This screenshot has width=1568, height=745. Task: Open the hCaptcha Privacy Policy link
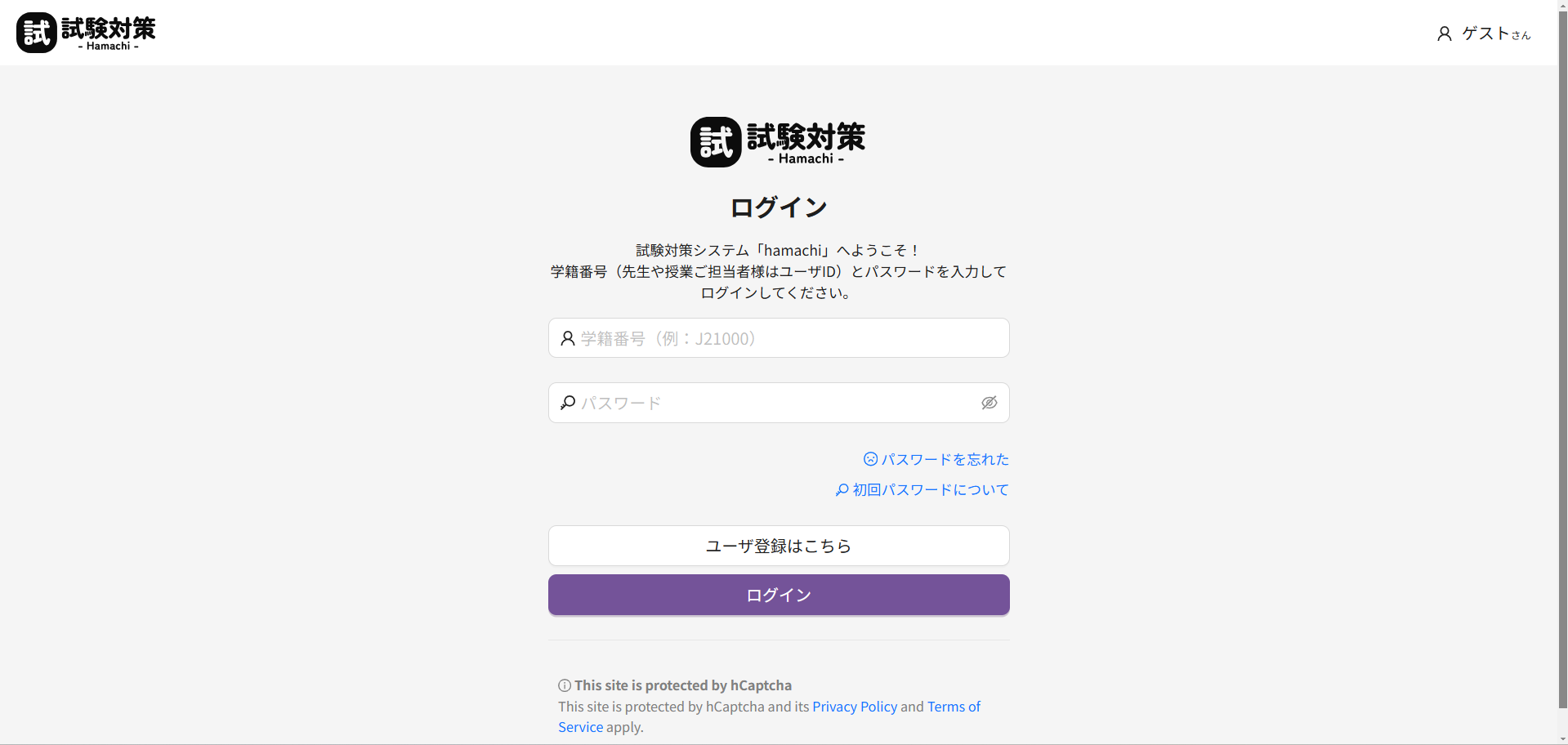pyautogui.click(x=854, y=707)
